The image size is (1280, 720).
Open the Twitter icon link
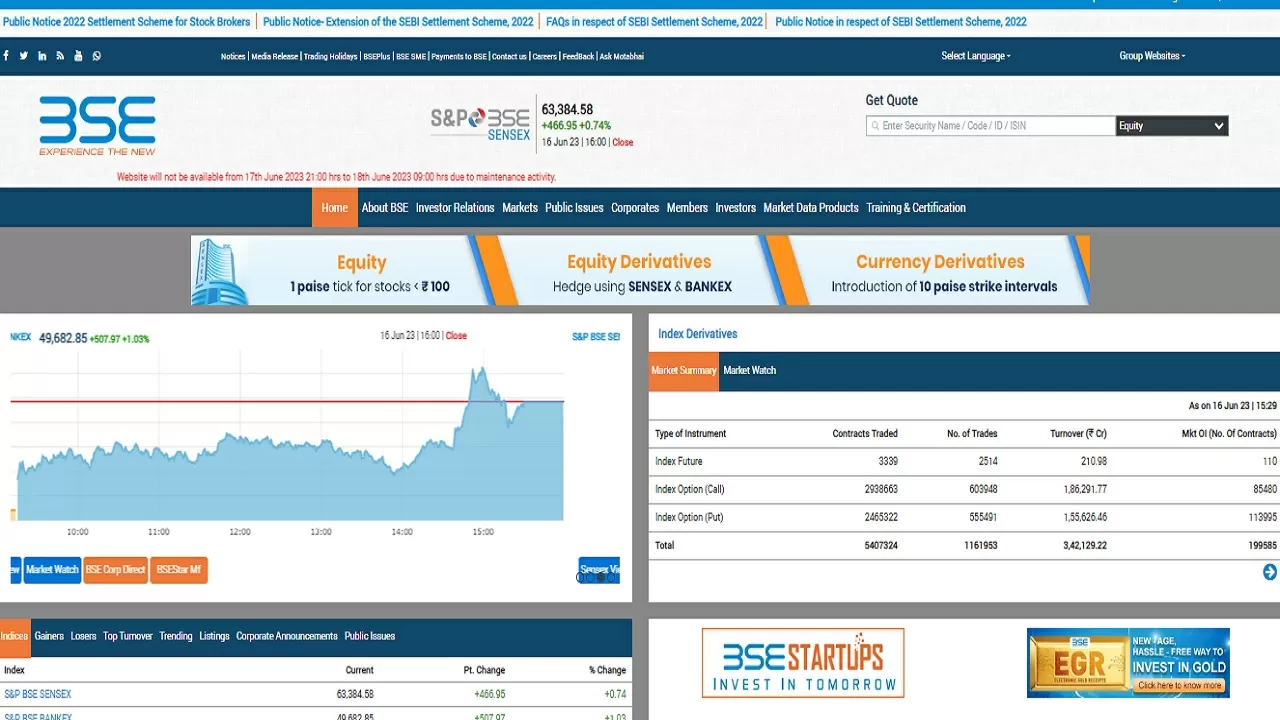pos(24,56)
